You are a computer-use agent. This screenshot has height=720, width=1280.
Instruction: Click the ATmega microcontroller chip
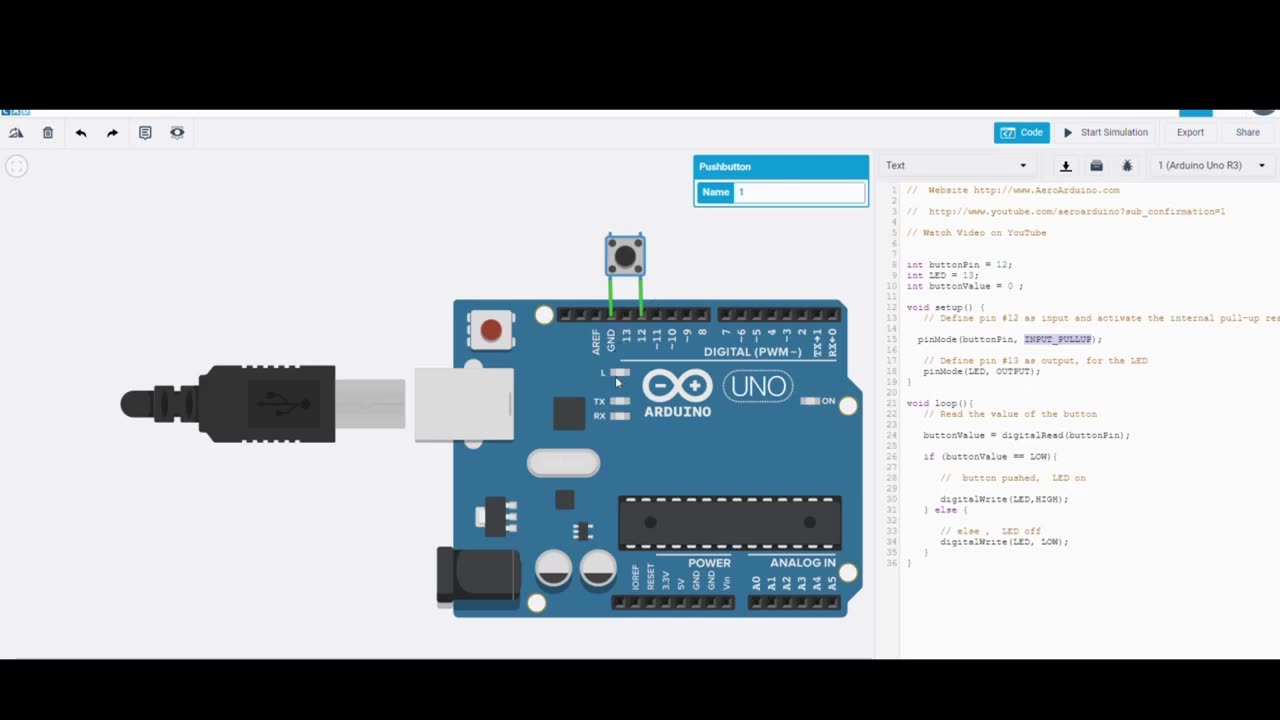click(730, 522)
